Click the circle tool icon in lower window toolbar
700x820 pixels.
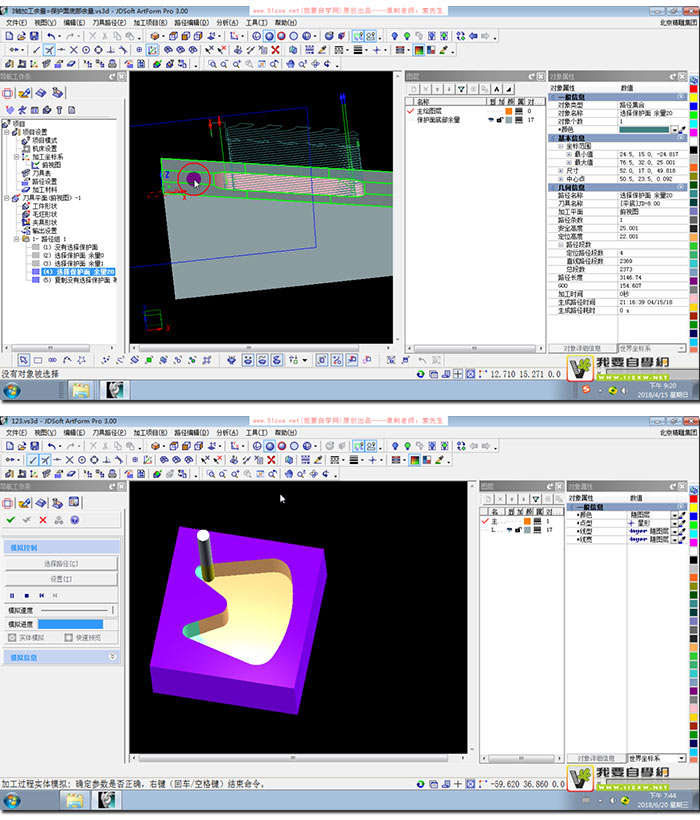(x=82, y=460)
